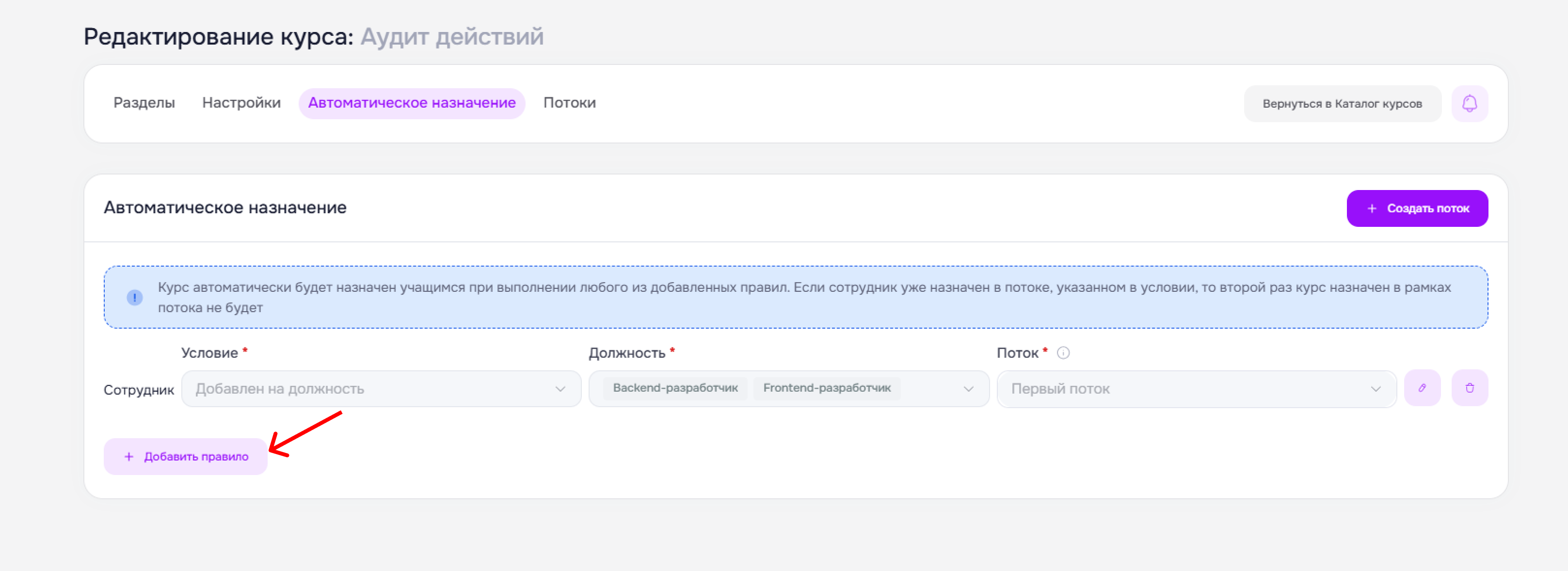The image size is (1568, 571).
Task: Open the Настройки tab
Action: click(241, 103)
